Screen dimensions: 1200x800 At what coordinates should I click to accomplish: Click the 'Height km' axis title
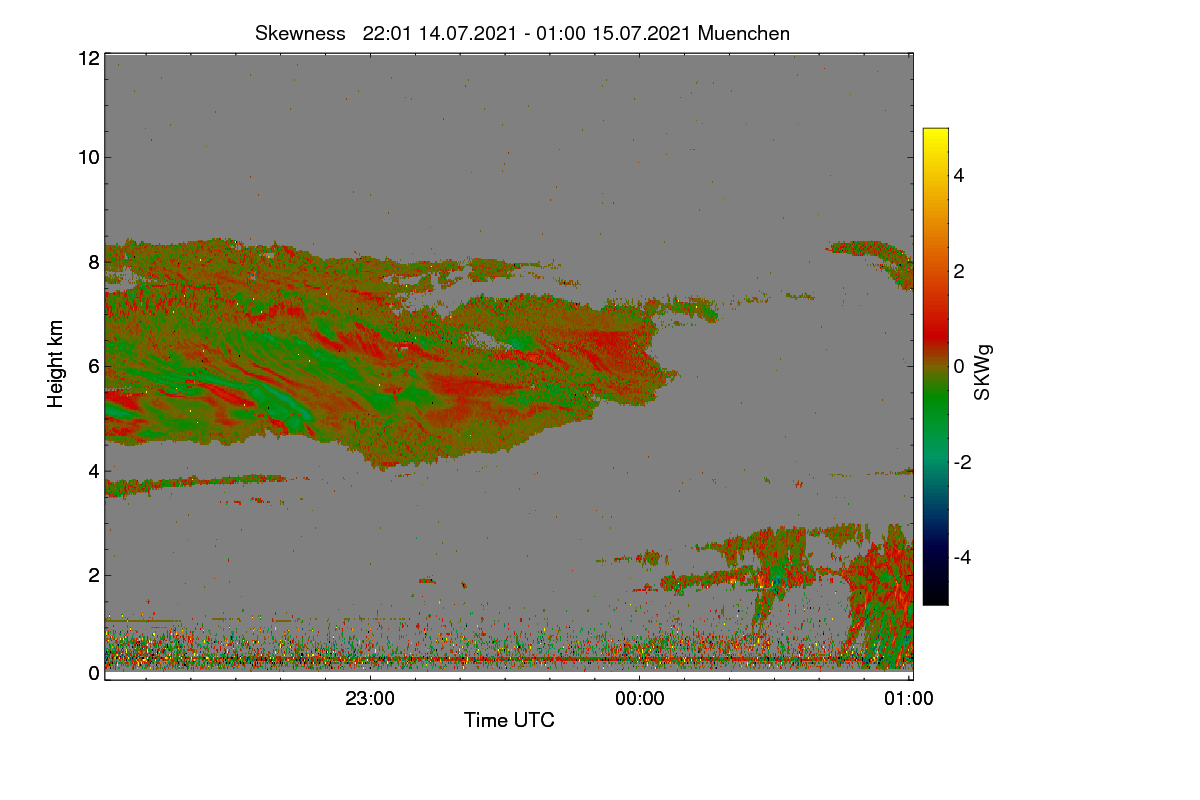click(x=56, y=364)
